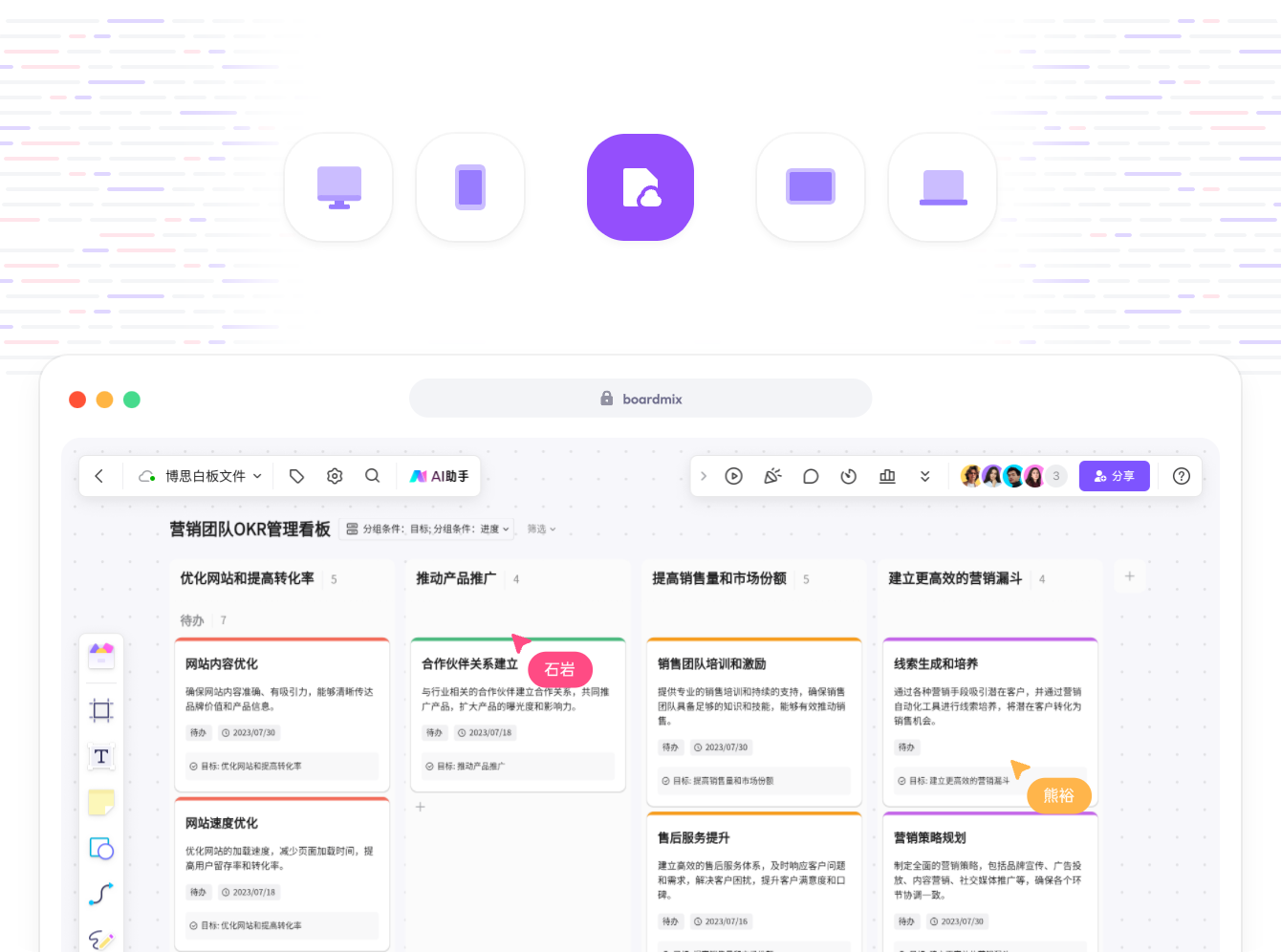1281x952 pixels.
Task: Select the Text tool
Action: (x=101, y=756)
